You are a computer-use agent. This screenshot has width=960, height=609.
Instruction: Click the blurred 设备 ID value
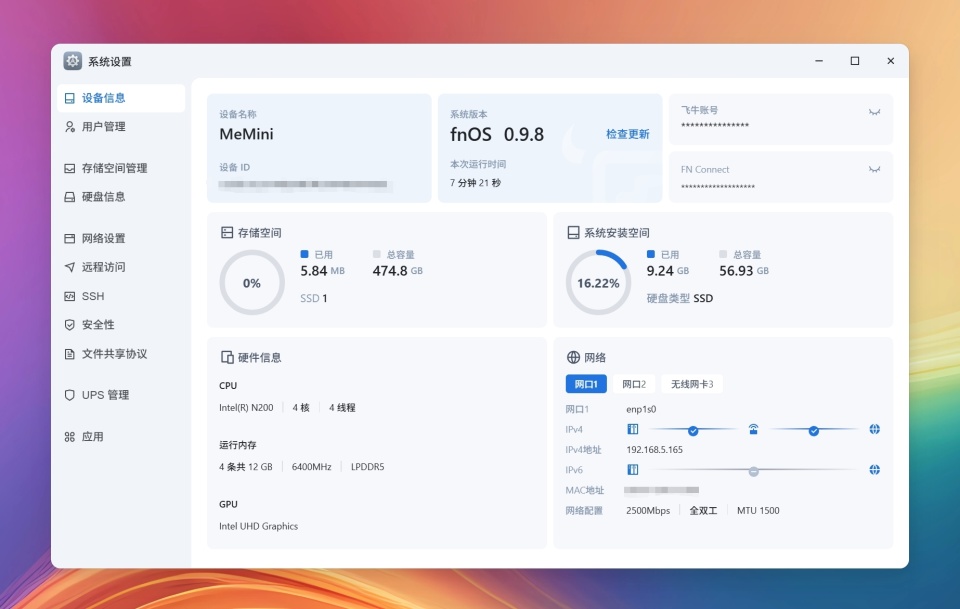304,184
